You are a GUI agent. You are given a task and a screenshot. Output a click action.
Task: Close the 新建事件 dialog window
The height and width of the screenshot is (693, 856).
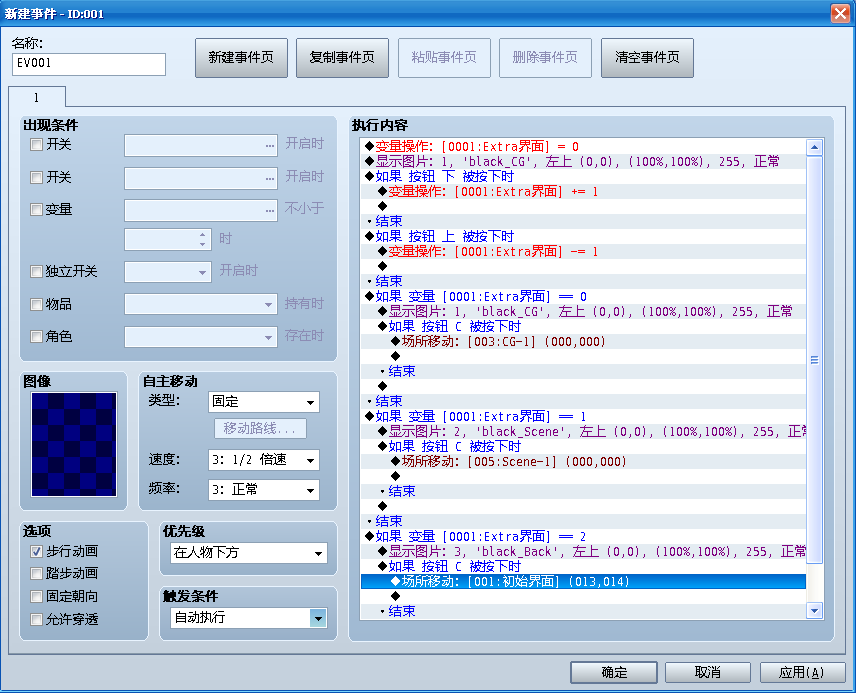(x=840, y=13)
